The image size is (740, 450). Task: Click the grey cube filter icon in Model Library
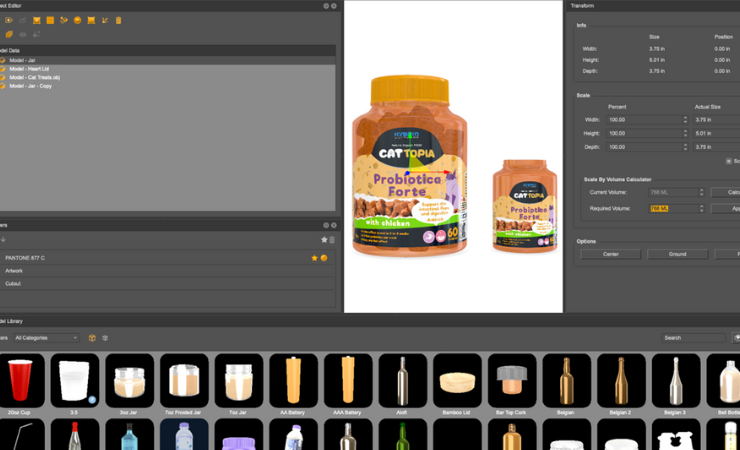click(105, 338)
